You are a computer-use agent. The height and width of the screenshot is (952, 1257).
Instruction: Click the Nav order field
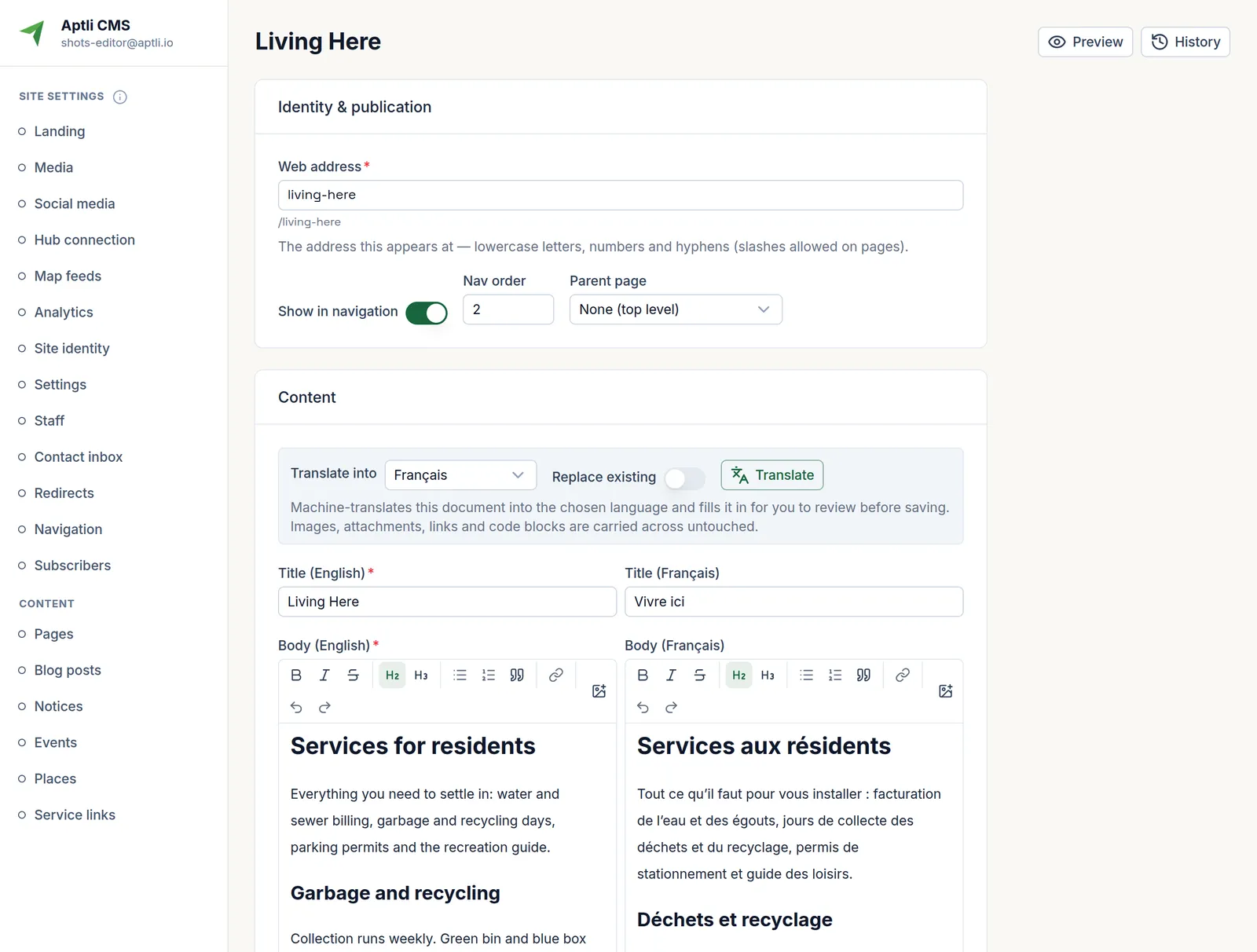508,309
